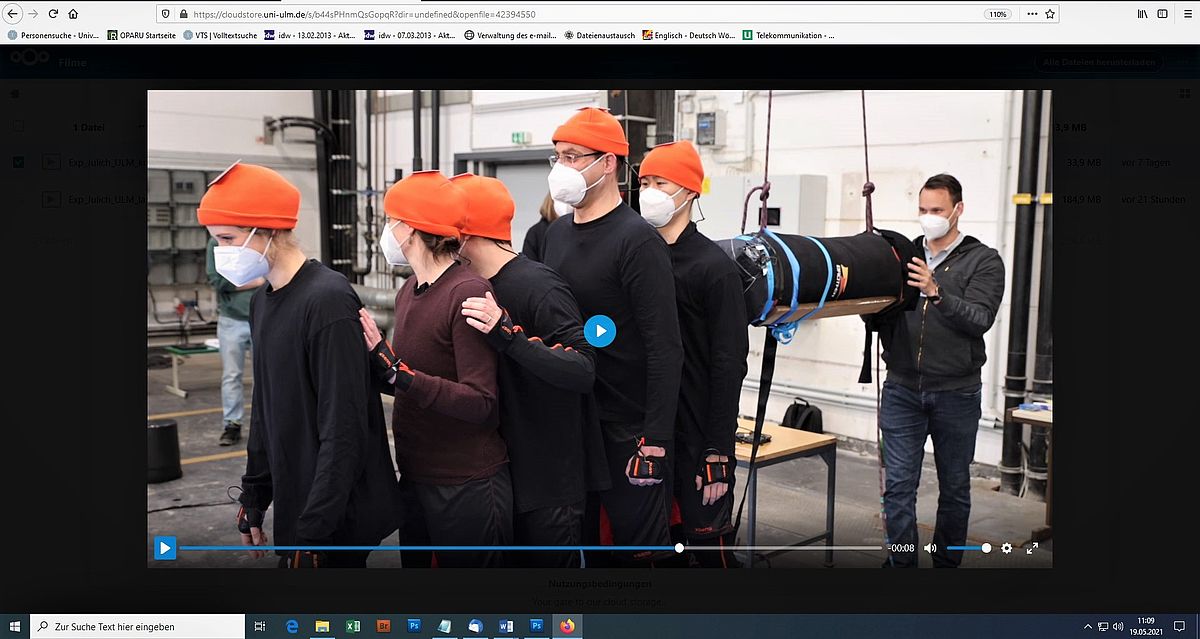Open Verwaltung des e-mail bookmark
This screenshot has height=639, width=1200.
tap(511, 35)
